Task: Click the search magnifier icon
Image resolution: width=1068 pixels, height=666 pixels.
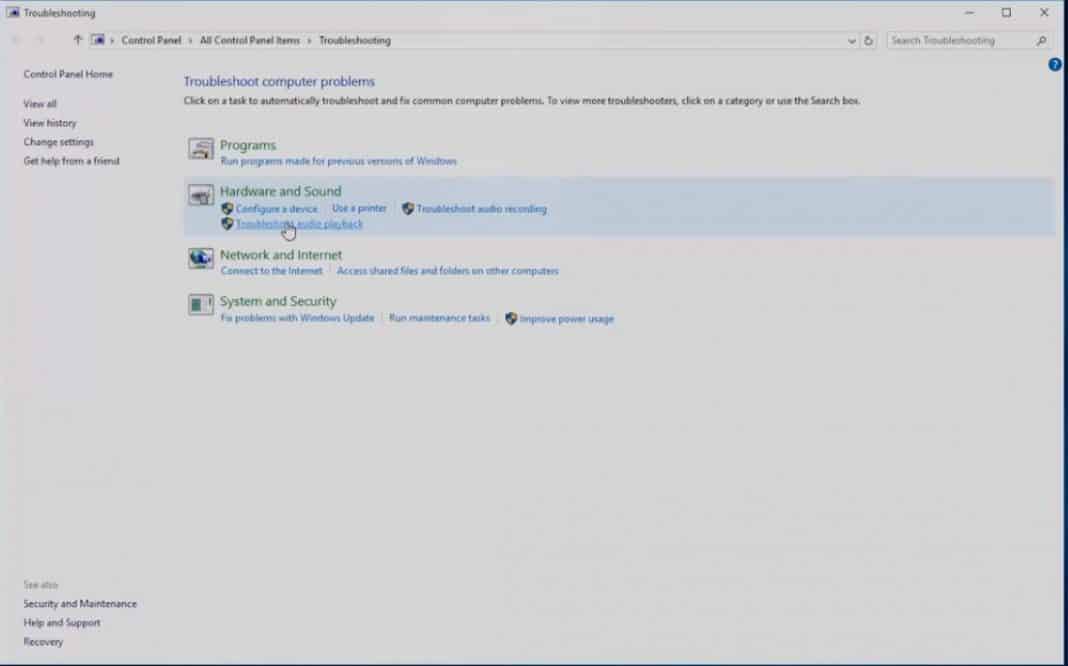Action: pos(1041,41)
